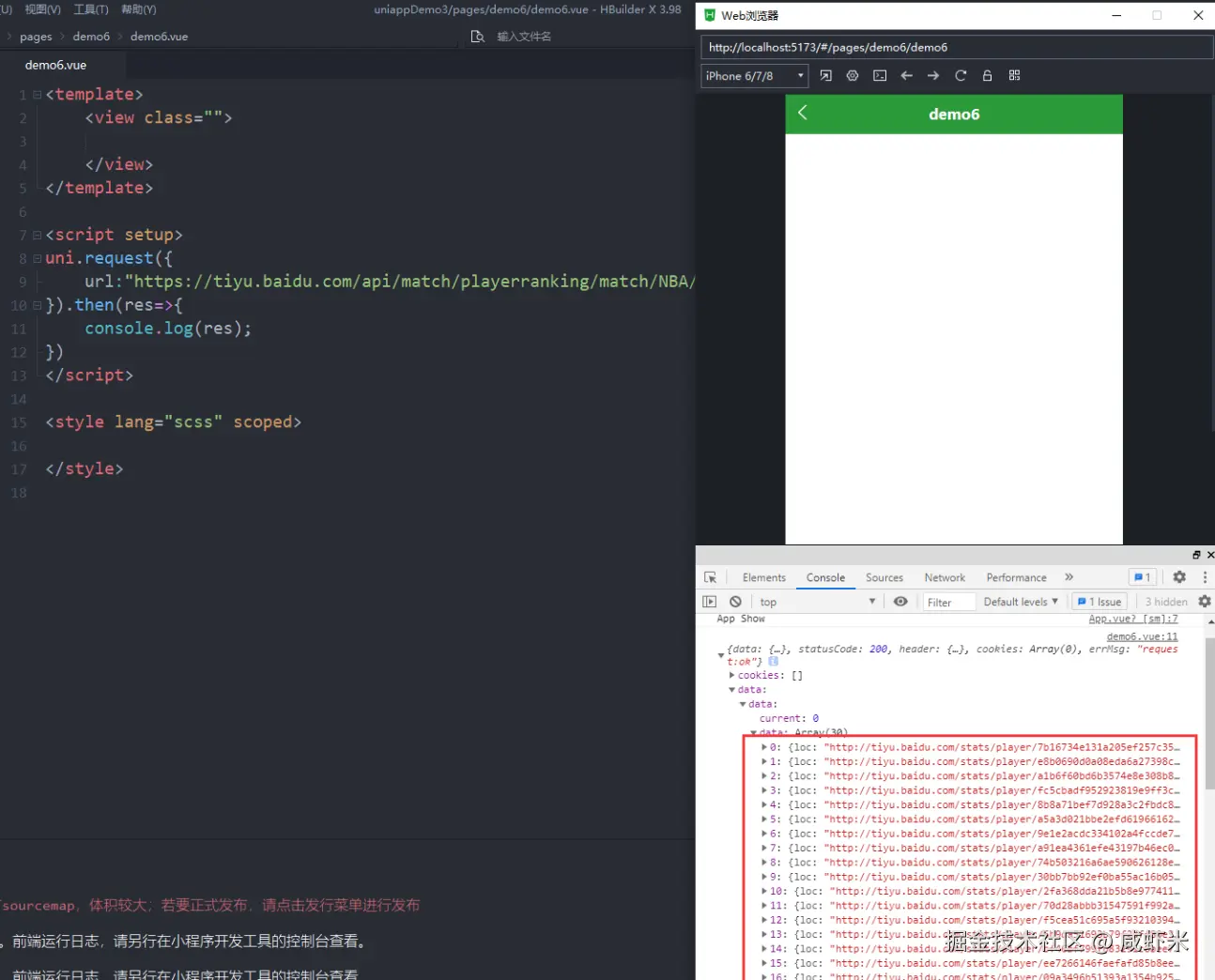1215x980 pixels.
Task: Open page in external browser icon
Action: click(825, 75)
